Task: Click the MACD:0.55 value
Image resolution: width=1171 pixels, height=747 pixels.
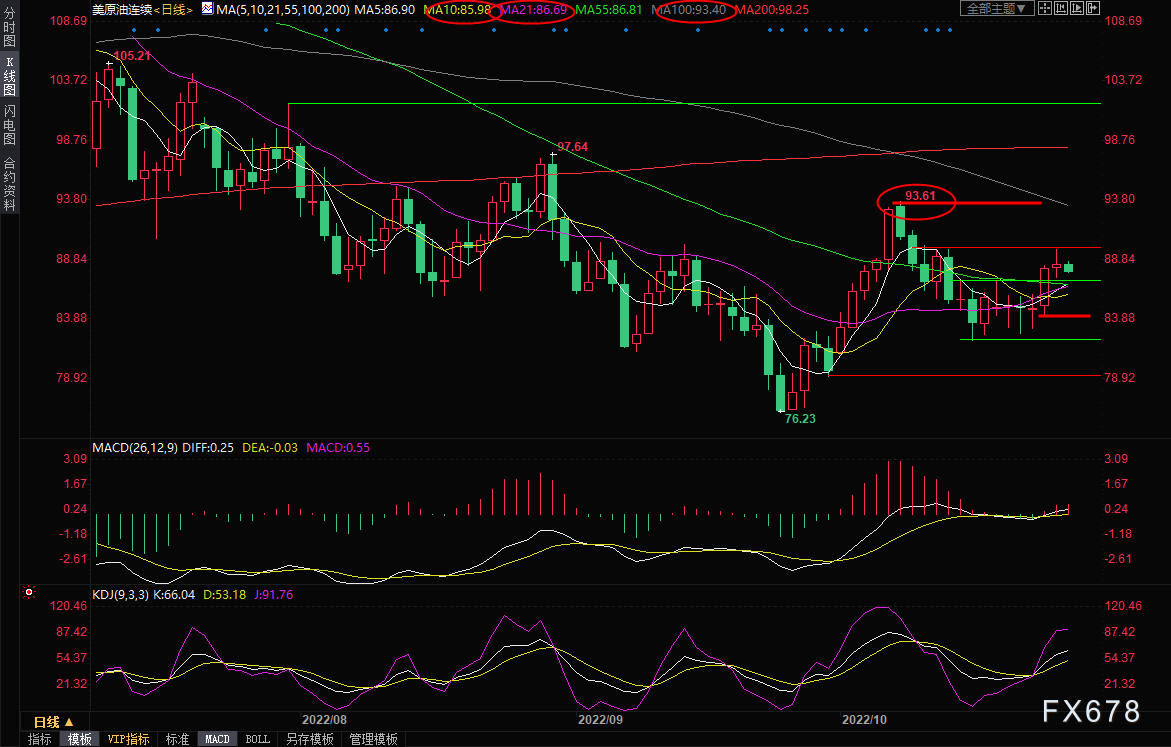Action: (338, 447)
